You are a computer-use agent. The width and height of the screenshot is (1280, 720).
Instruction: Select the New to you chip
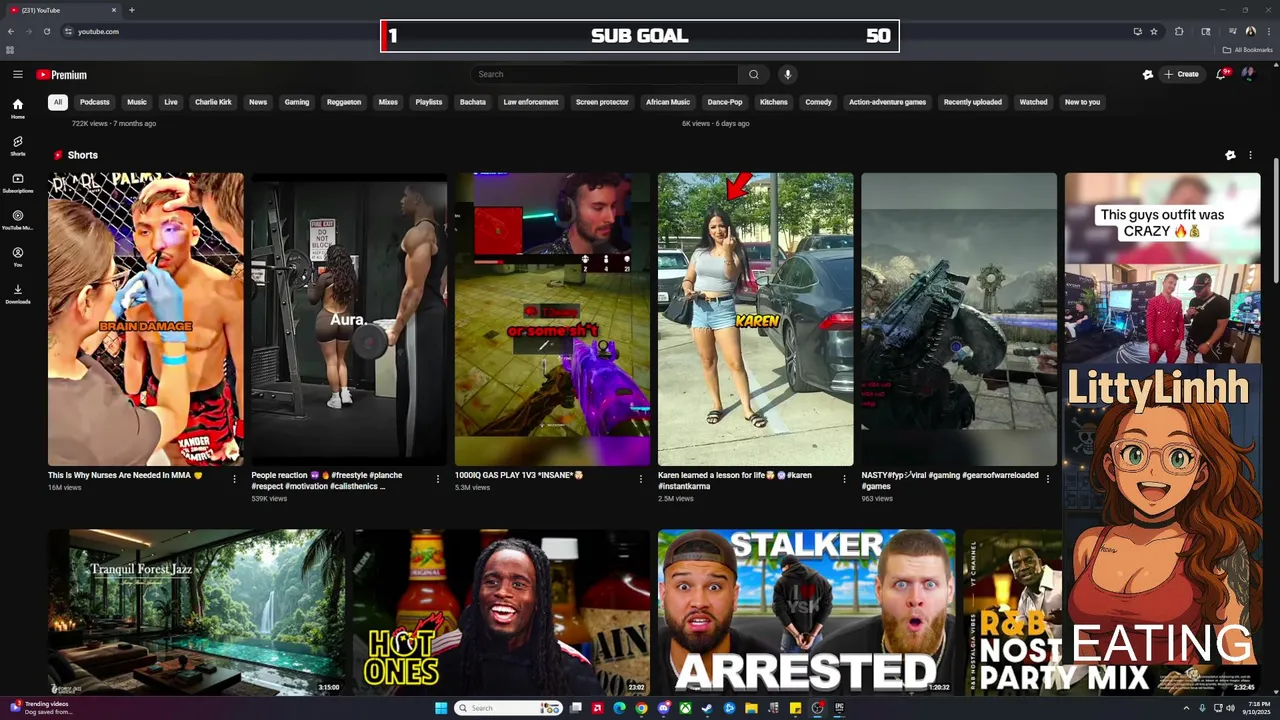pyautogui.click(x=1082, y=102)
